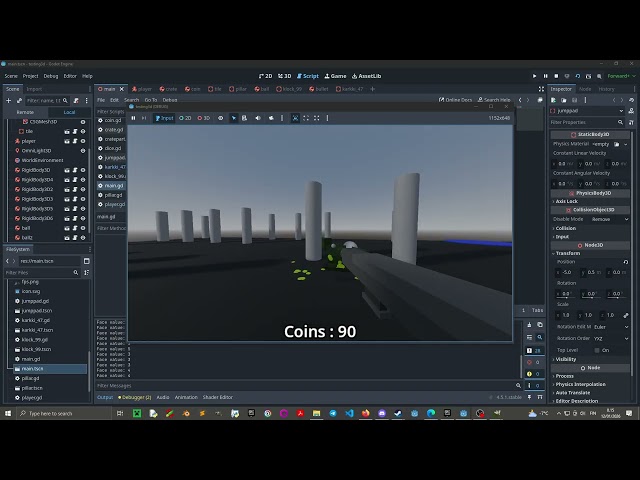Open the Scene menu

tap(11, 76)
